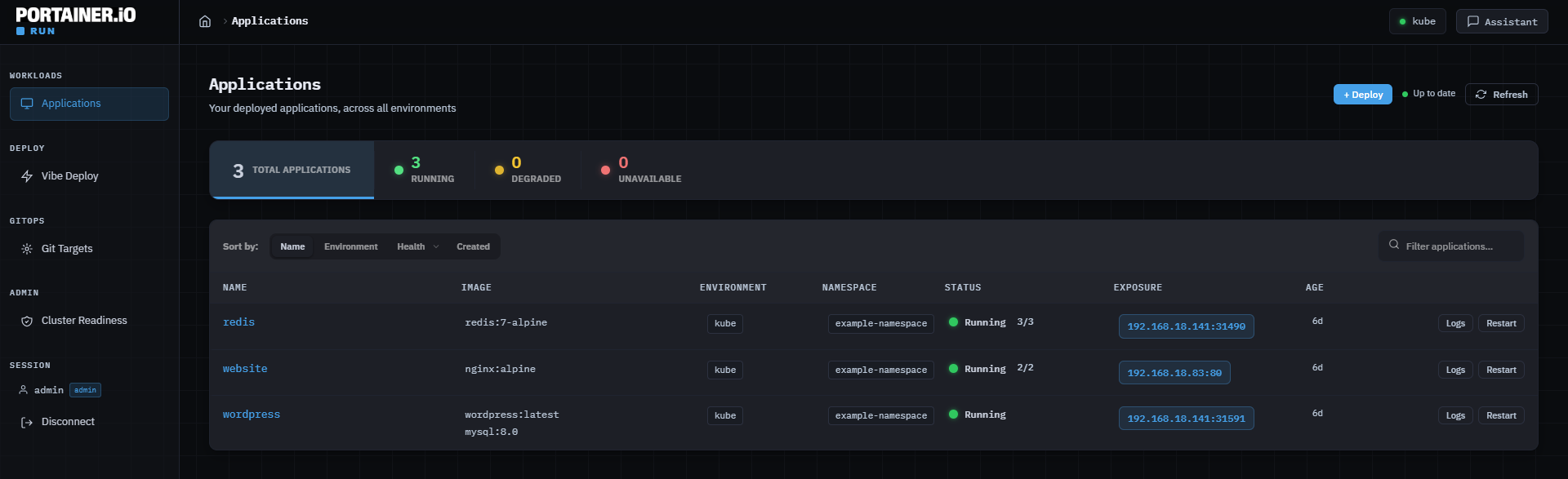Click the admin role badge
1568x479 pixels.
[x=85, y=390]
